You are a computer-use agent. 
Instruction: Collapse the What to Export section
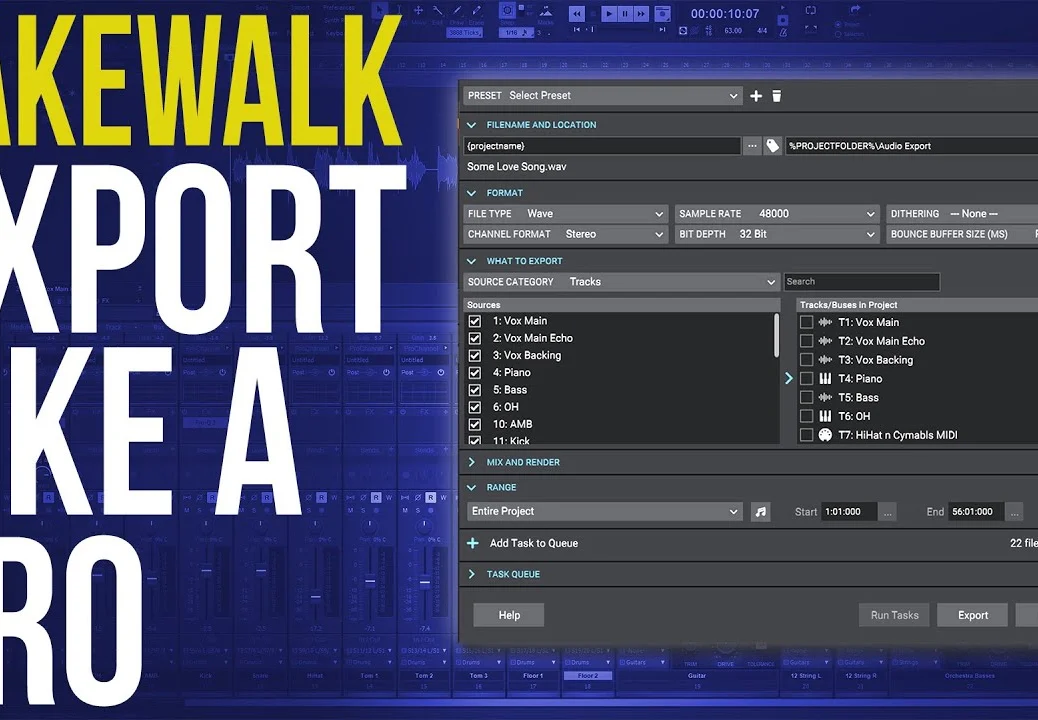tap(471, 261)
